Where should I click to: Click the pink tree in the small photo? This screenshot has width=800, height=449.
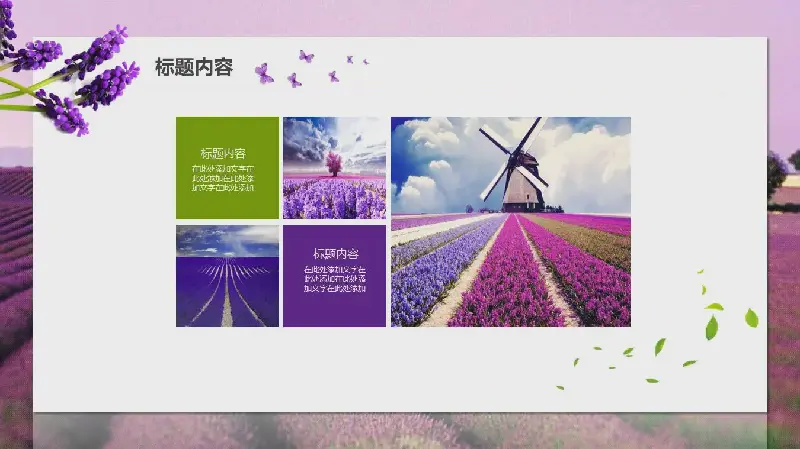coord(333,161)
